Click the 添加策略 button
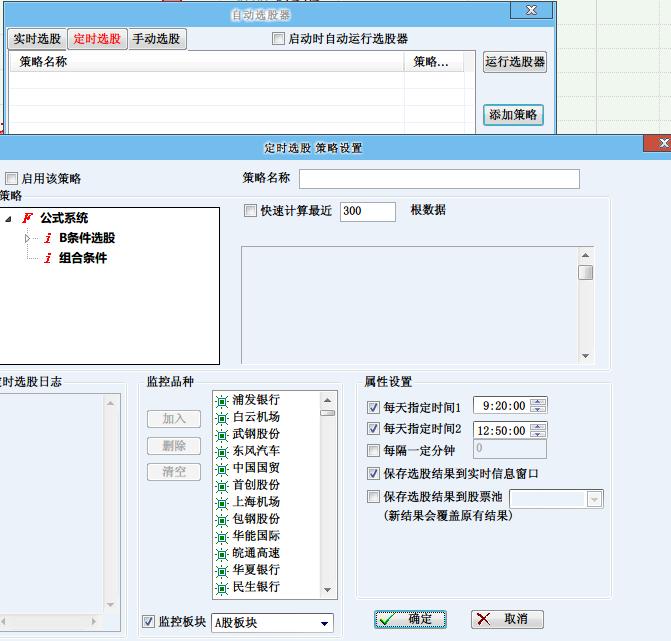 pyautogui.click(x=514, y=115)
